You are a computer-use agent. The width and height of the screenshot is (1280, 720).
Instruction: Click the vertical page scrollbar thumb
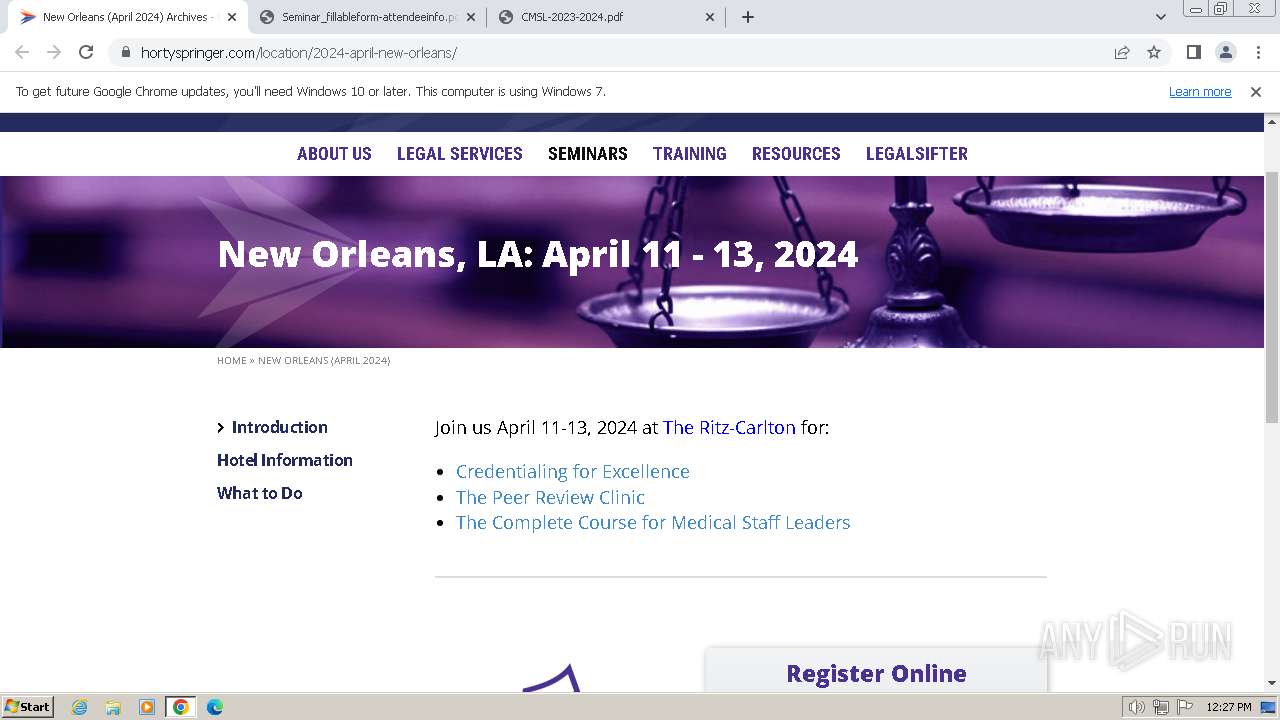pyautogui.click(x=1272, y=296)
